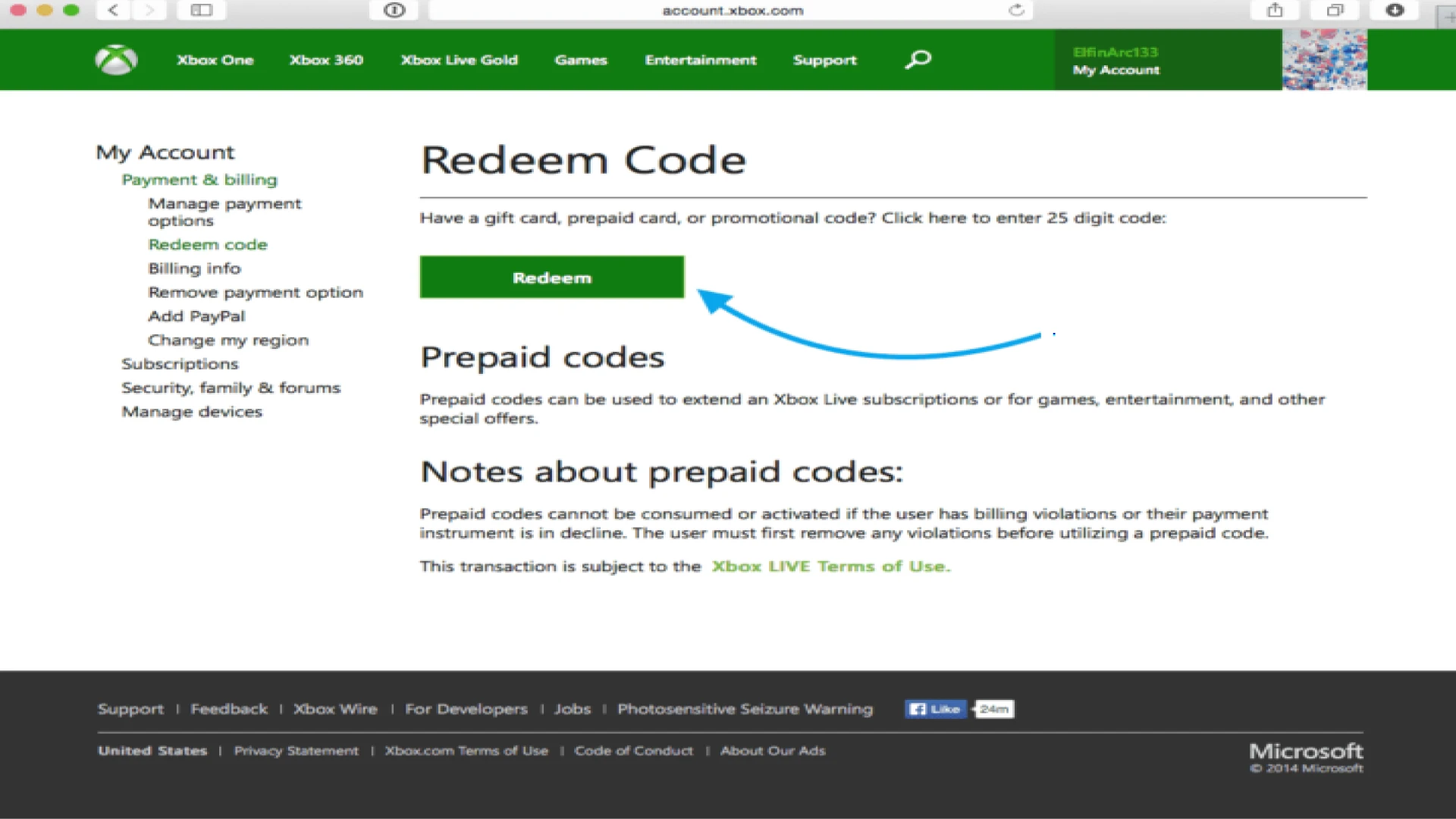Click footer Support link
Viewport: 1456px width, 819px height.
(130, 709)
